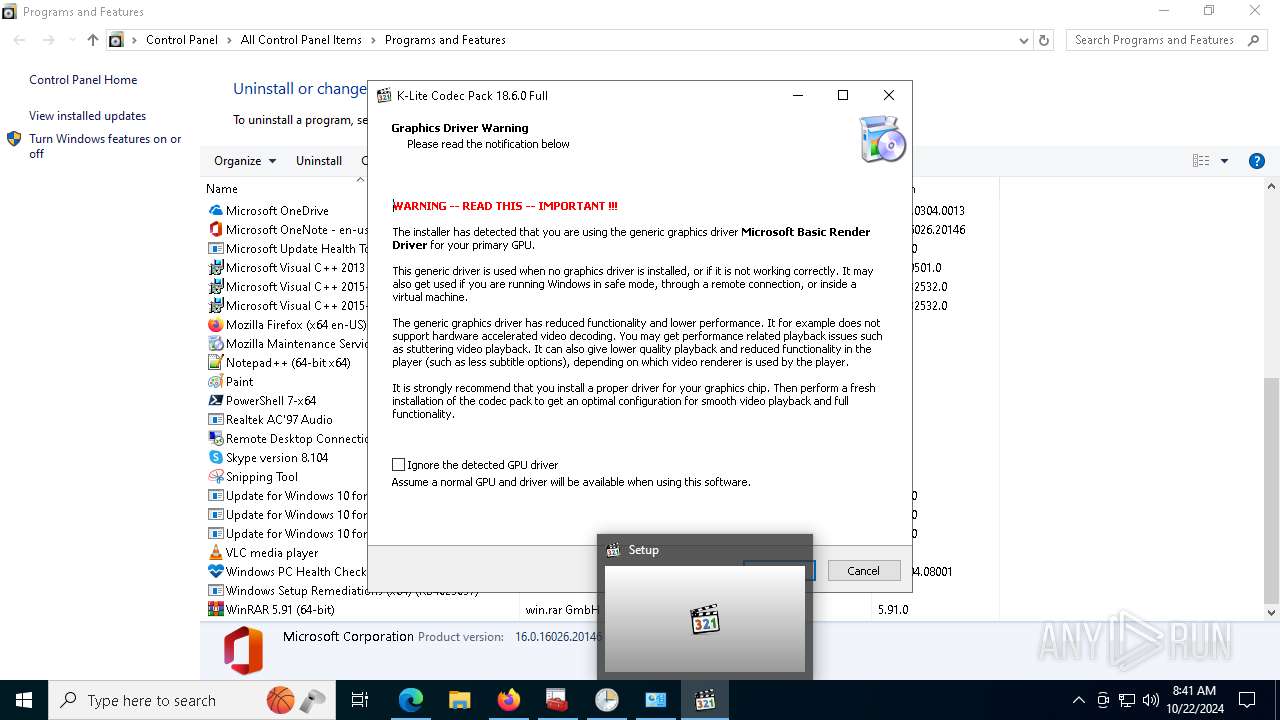Click Remote Desktop Connection icon
The height and width of the screenshot is (720, 1280).
[x=215, y=439]
